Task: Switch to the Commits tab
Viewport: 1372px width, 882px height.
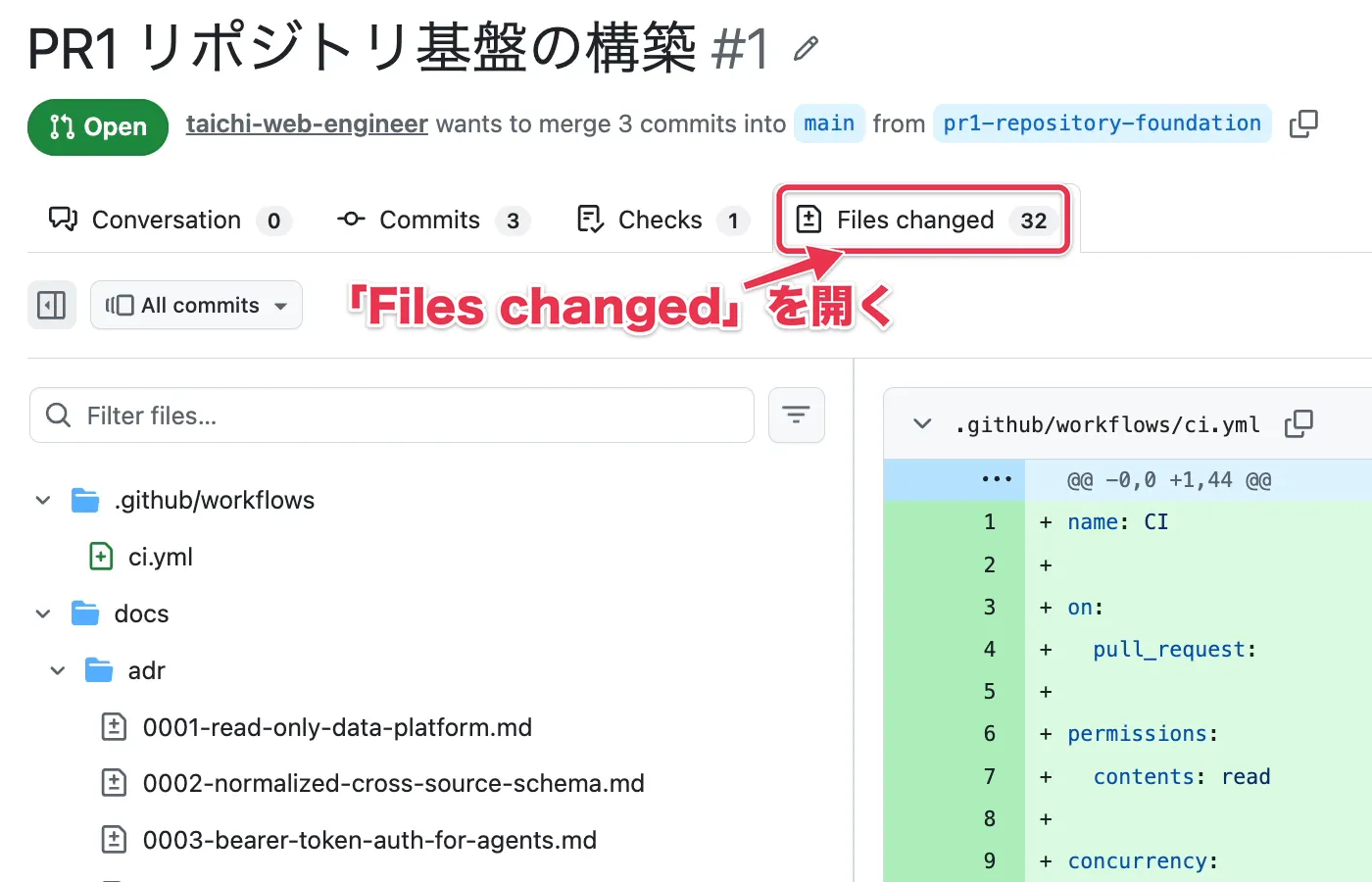Action: tap(433, 220)
